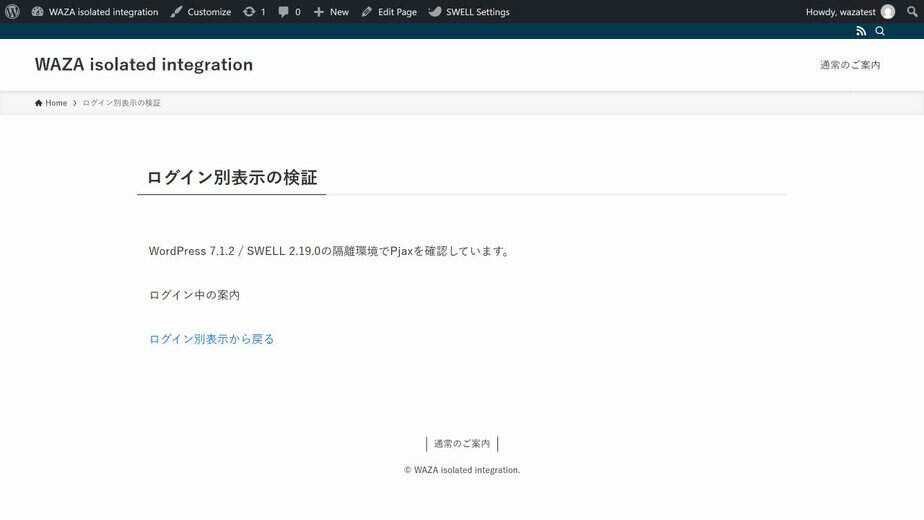The width and height of the screenshot is (924, 520).
Task: Click the ログイン別表示の検証 page heading
Action: [232, 177]
